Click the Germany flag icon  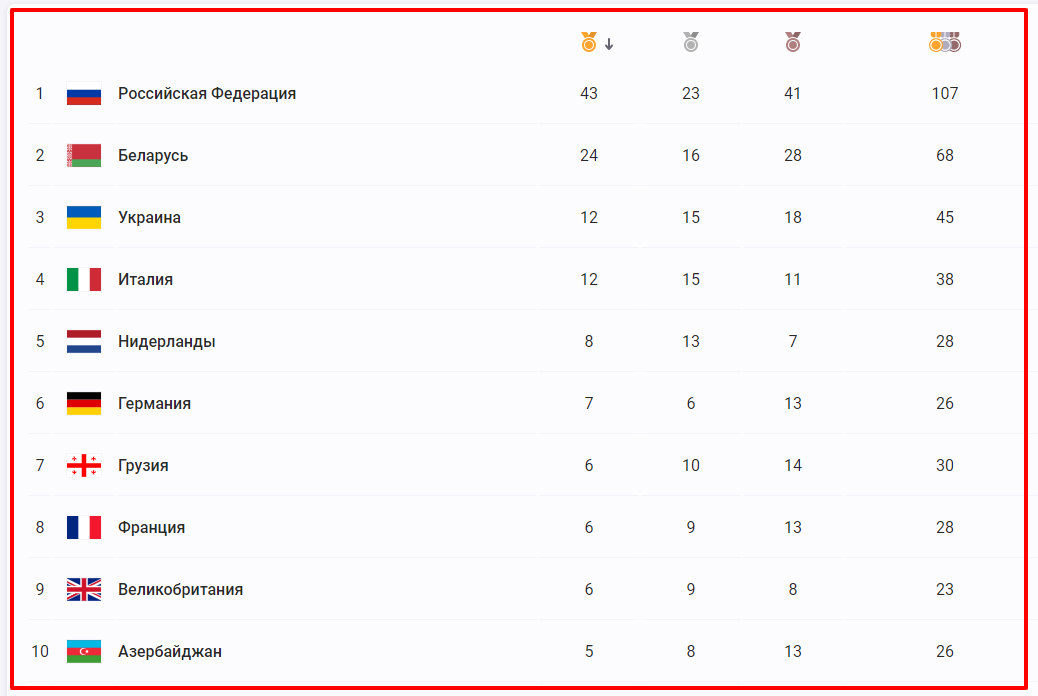(84, 404)
